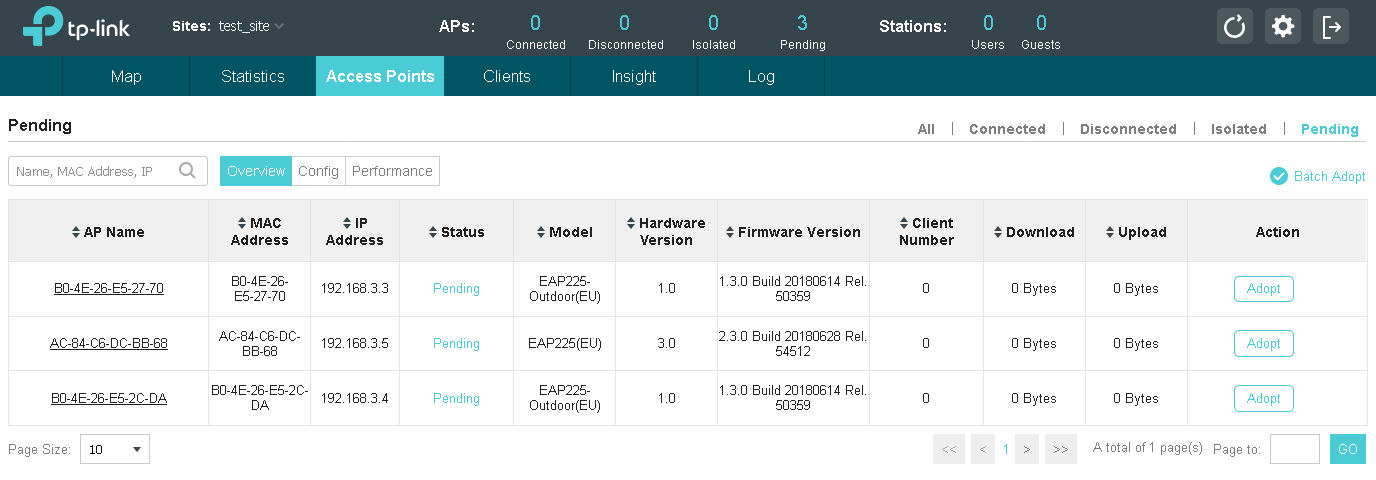1376x480 pixels.
Task: Open settings gear icon
Action: click(1283, 27)
